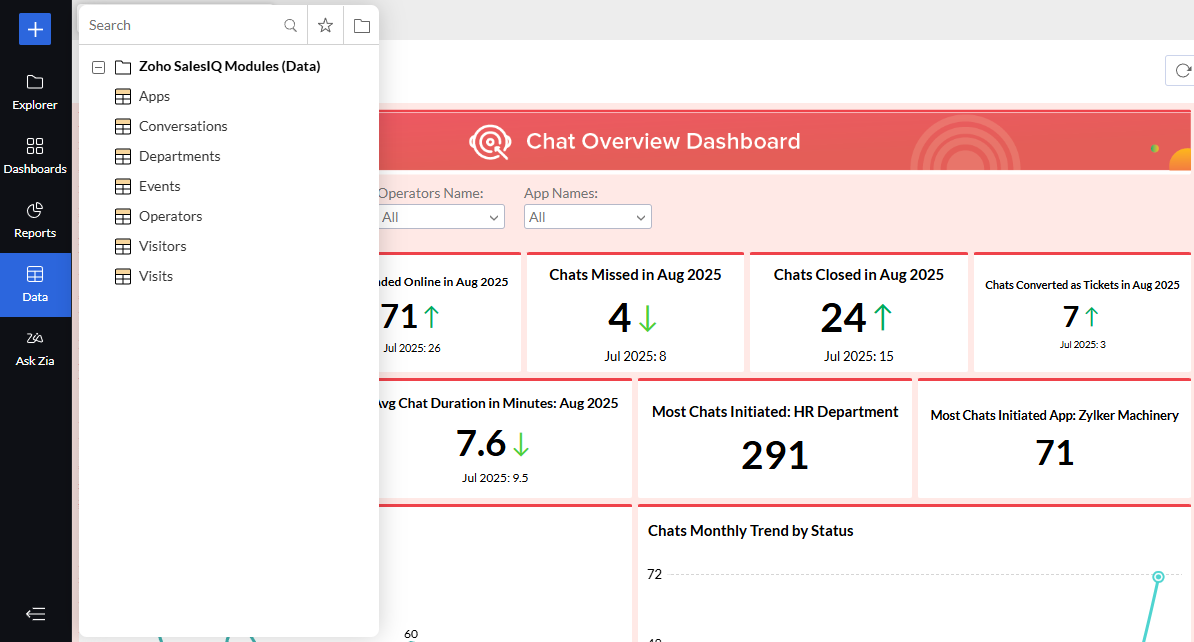1194x642 pixels.
Task: Click Chats Monthly Trend by Status heading
Action: pyautogui.click(x=751, y=531)
